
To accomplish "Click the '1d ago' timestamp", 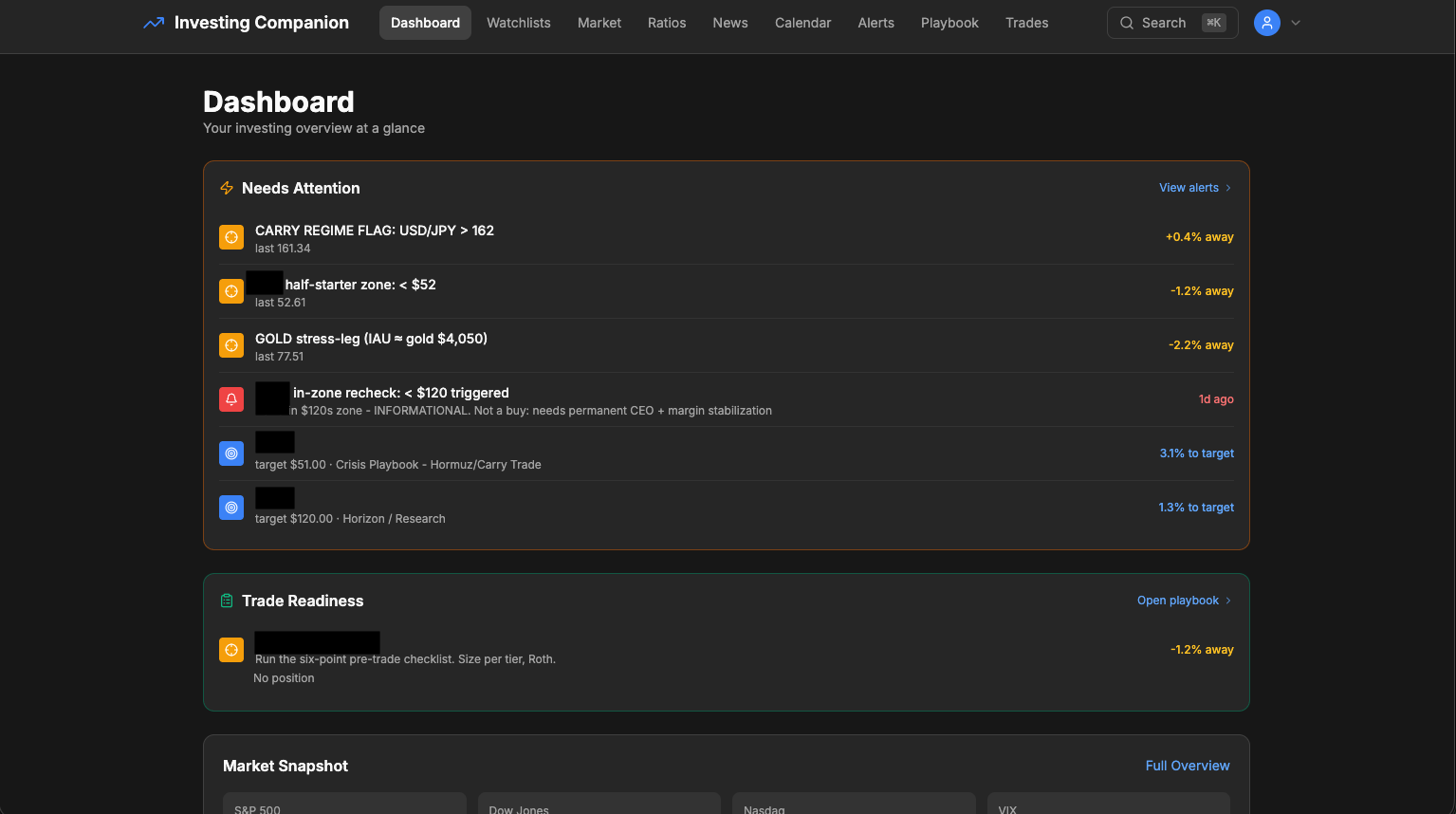I will click(1216, 399).
